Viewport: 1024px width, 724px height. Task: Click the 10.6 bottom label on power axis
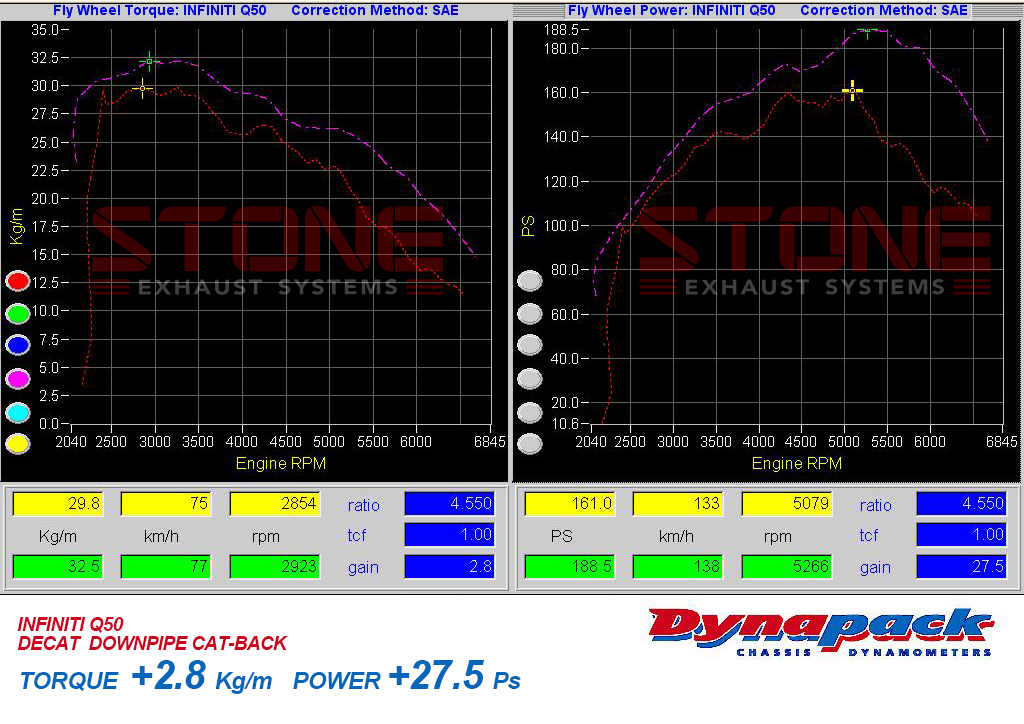[566, 424]
